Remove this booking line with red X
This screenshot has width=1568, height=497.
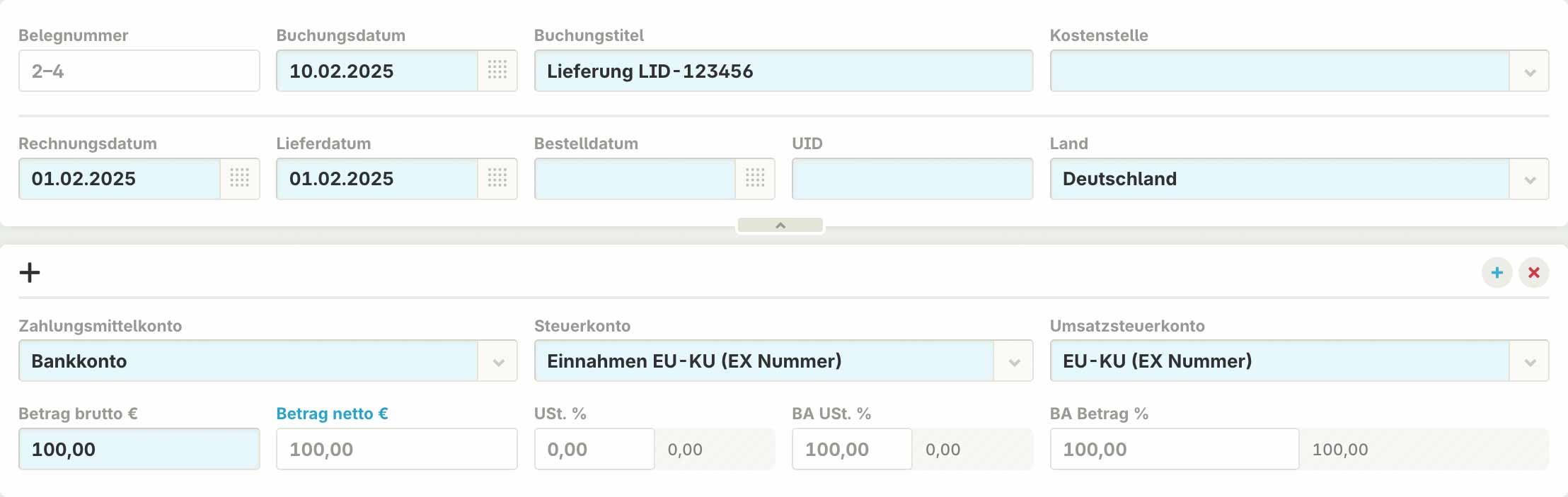pyautogui.click(x=1534, y=272)
